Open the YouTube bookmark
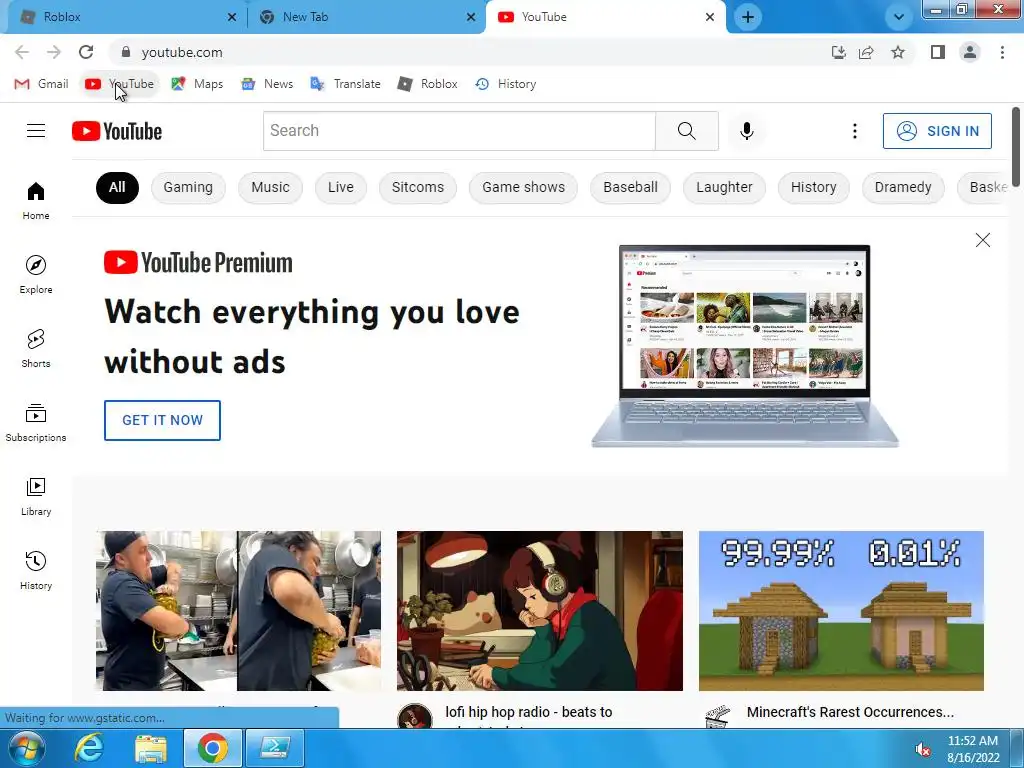 (x=120, y=84)
